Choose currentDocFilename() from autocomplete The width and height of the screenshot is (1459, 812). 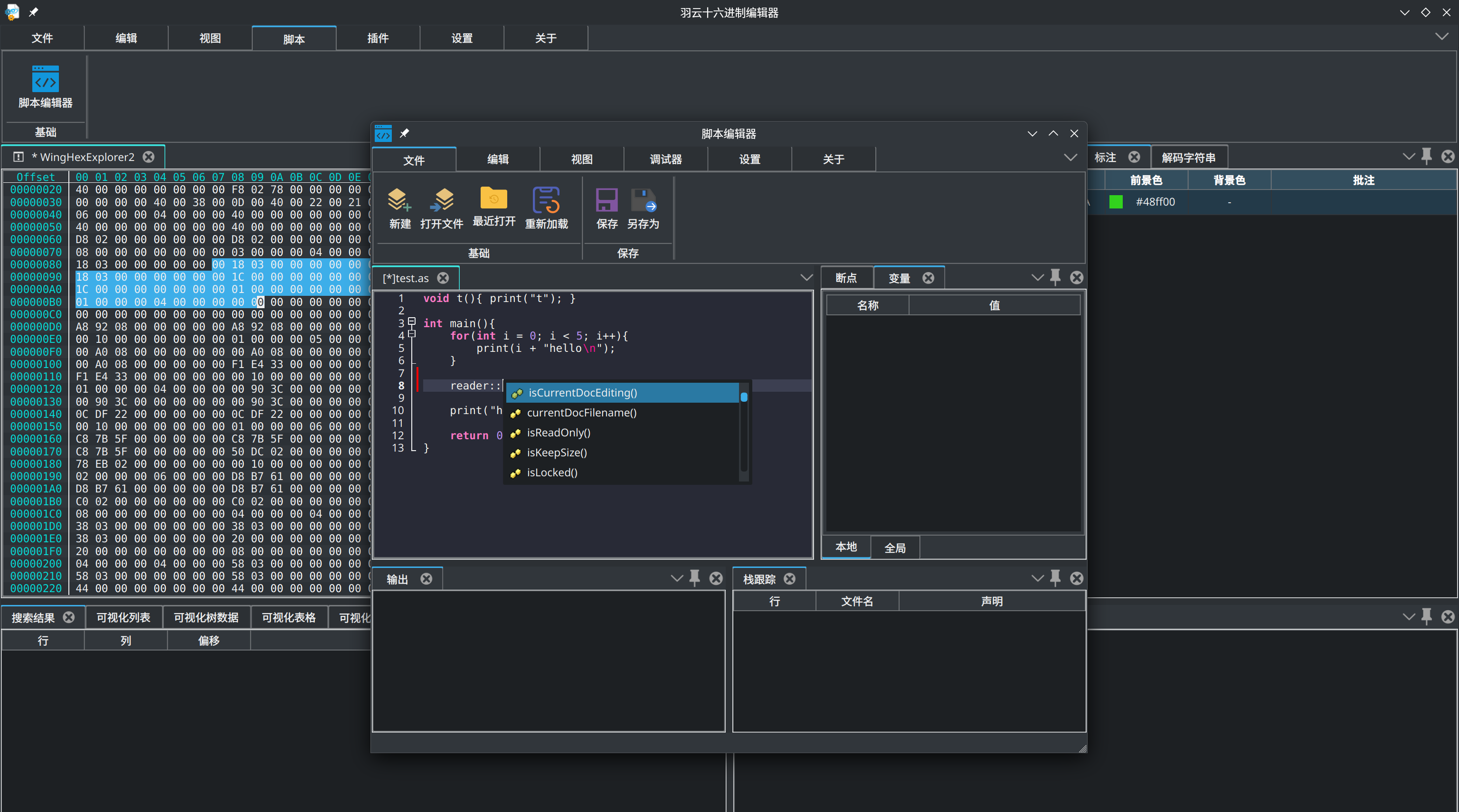[x=622, y=413]
